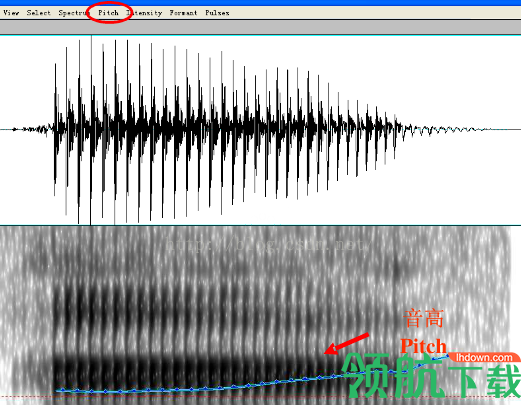Click the blue window title bar
Screen dimensions: 521x405
(260, 3)
